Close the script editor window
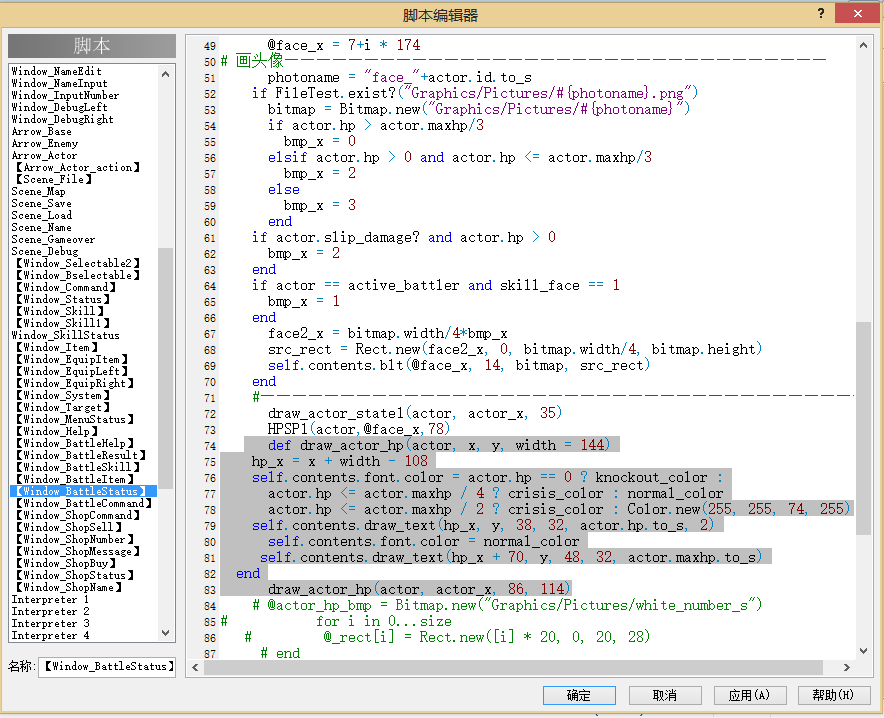 [x=858, y=13]
